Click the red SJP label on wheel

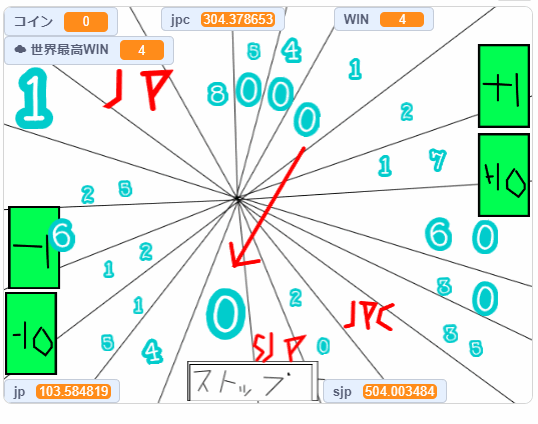point(279,347)
